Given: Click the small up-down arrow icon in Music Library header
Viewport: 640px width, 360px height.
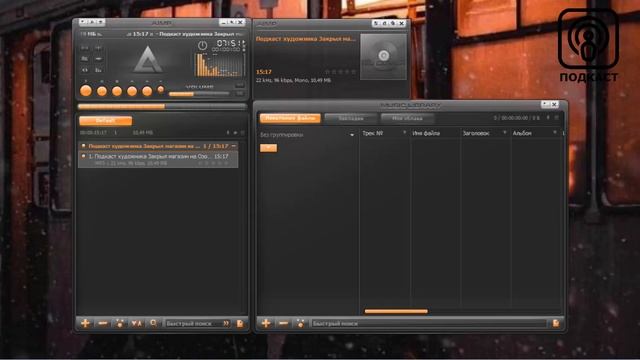Looking at the screenshot, I should click(547, 118).
